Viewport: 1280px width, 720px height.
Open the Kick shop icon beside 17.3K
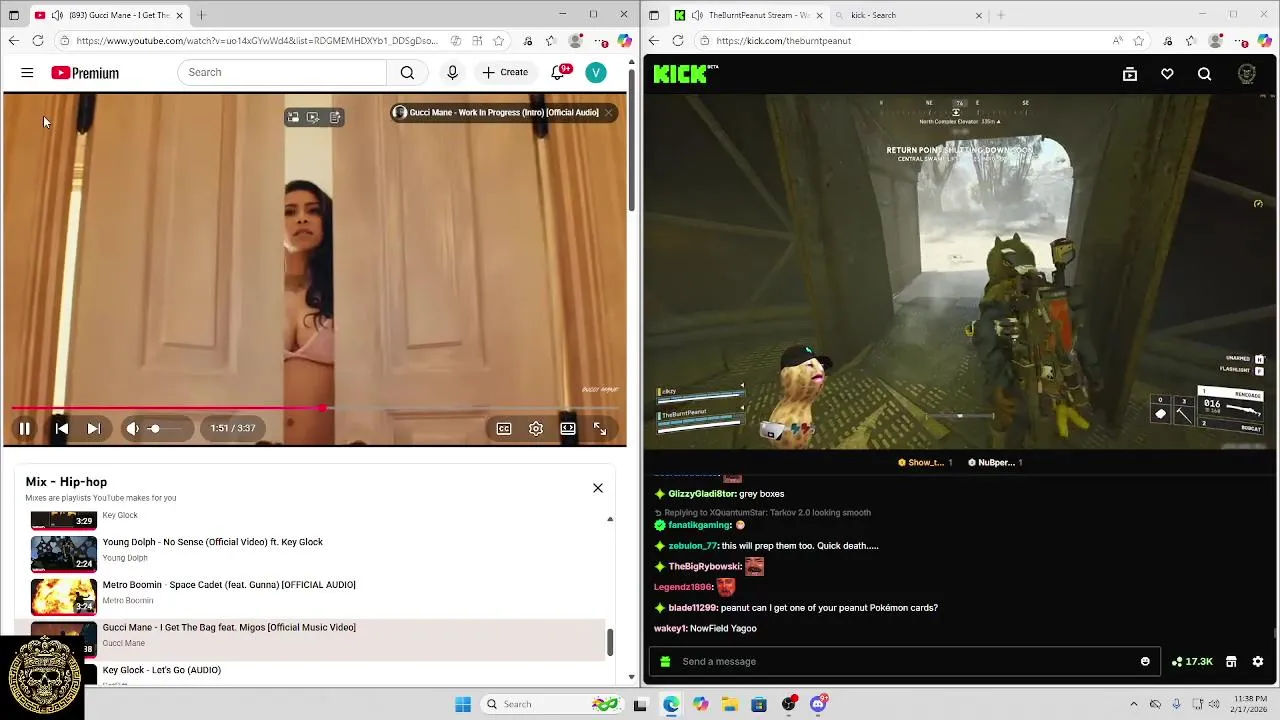pos(1231,661)
